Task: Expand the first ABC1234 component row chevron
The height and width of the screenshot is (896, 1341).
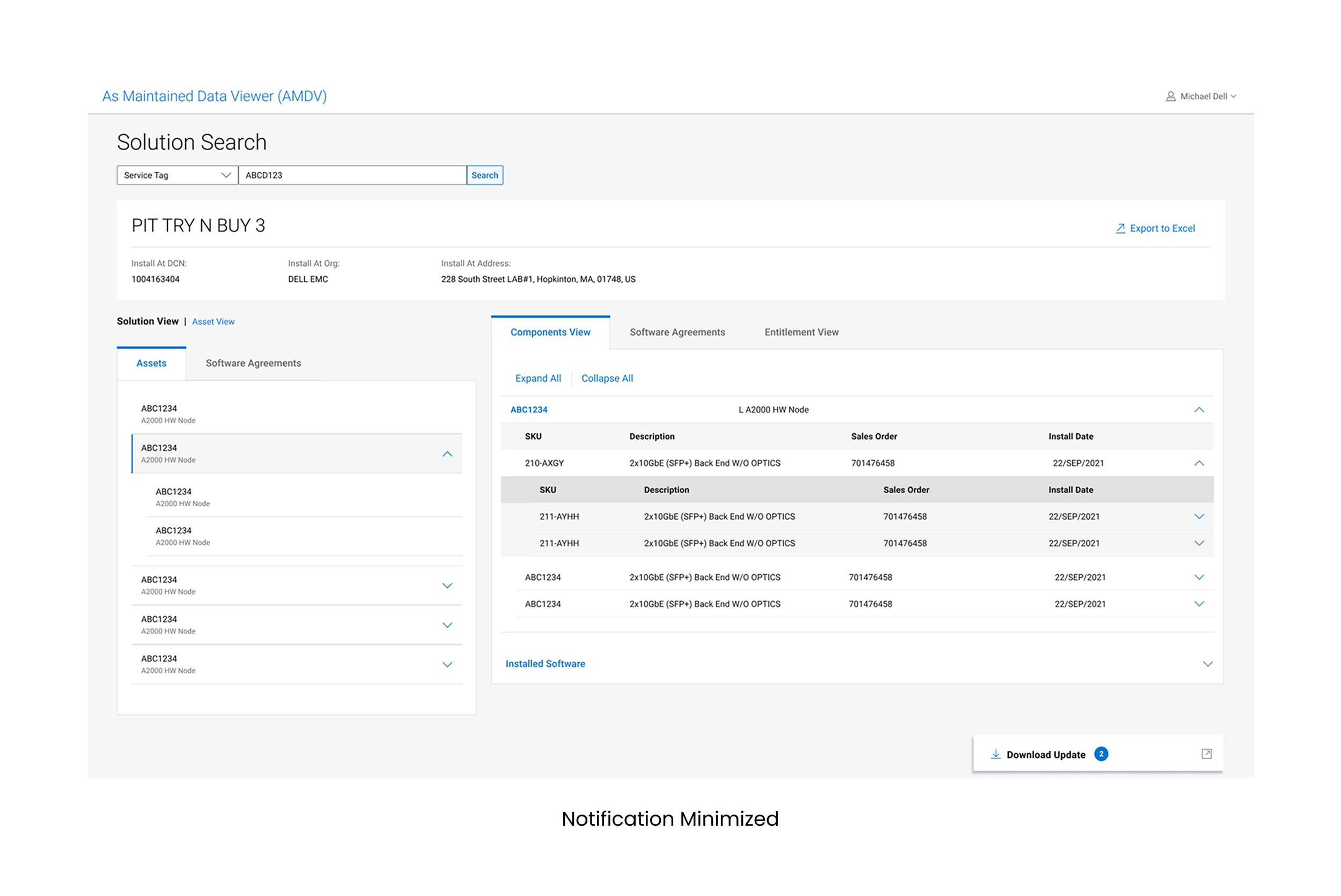Action: tap(1199, 577)
